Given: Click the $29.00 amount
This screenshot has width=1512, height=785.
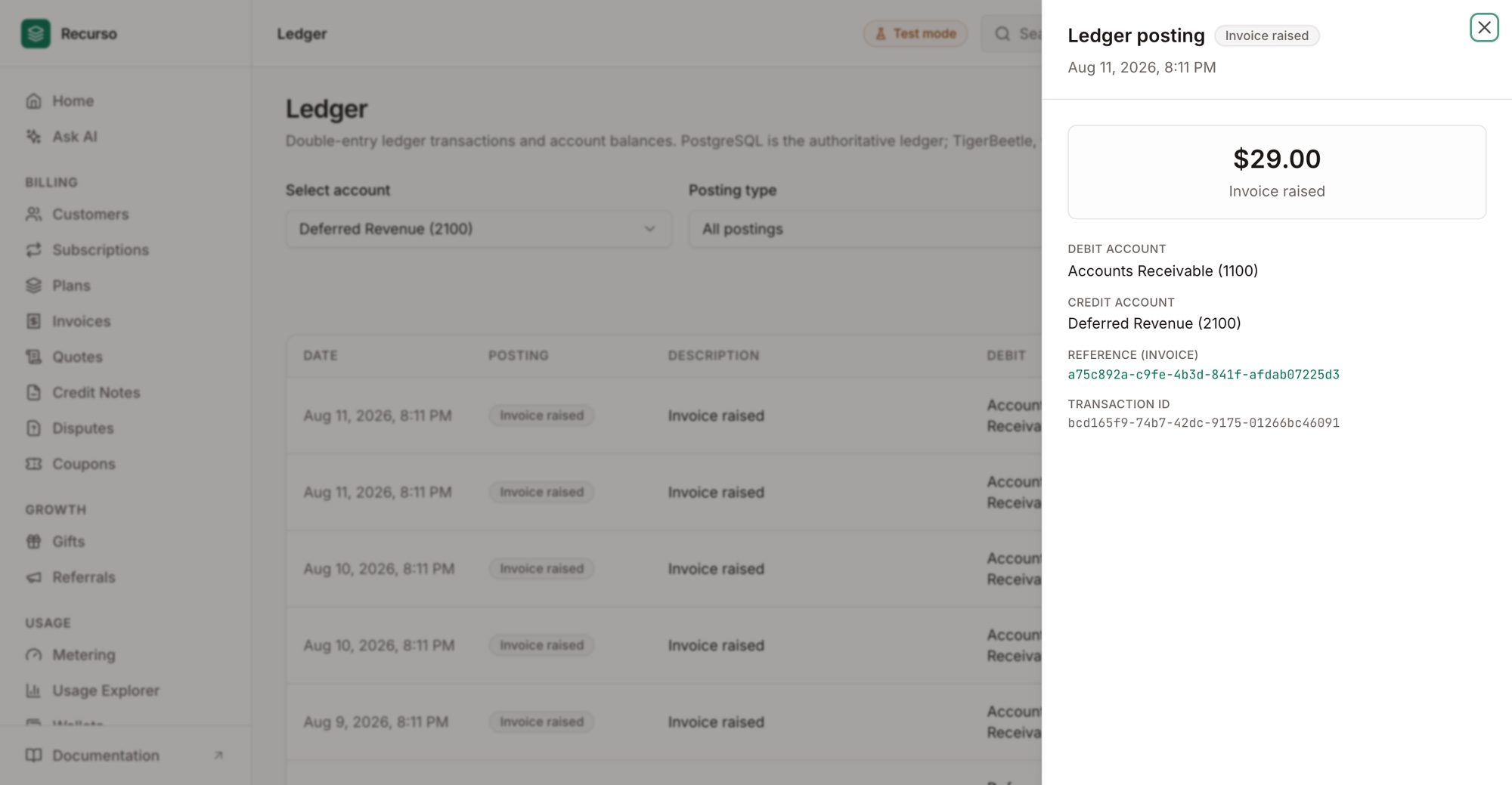Looking at the screenshot, I should (x=1277, y=159).
